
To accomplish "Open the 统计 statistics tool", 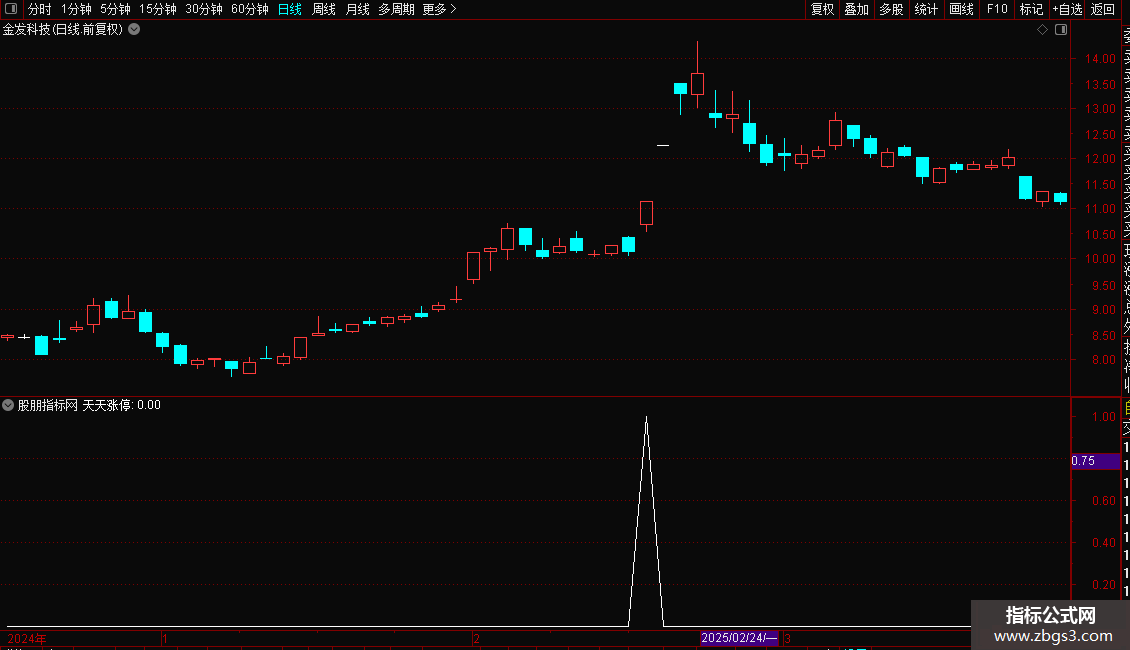I will coord(926,9).
